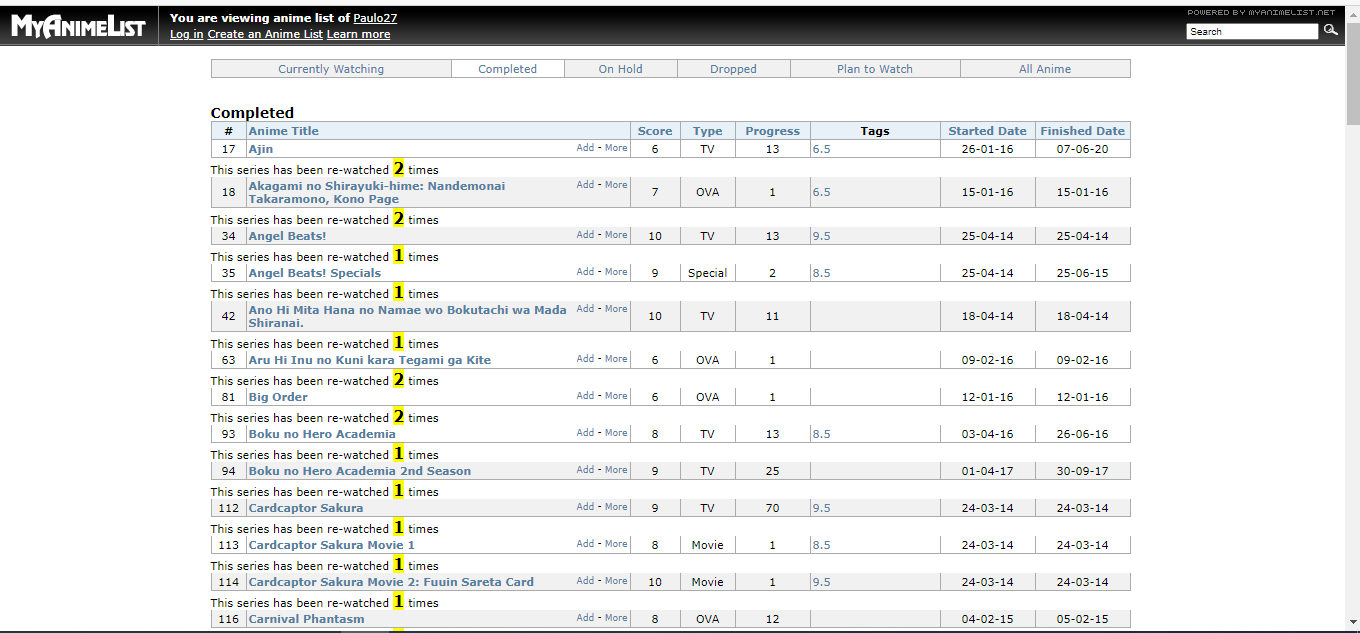Click Add next to Big Order
The width and height of the screenshot is (1360, 633).
click(585, 396)
